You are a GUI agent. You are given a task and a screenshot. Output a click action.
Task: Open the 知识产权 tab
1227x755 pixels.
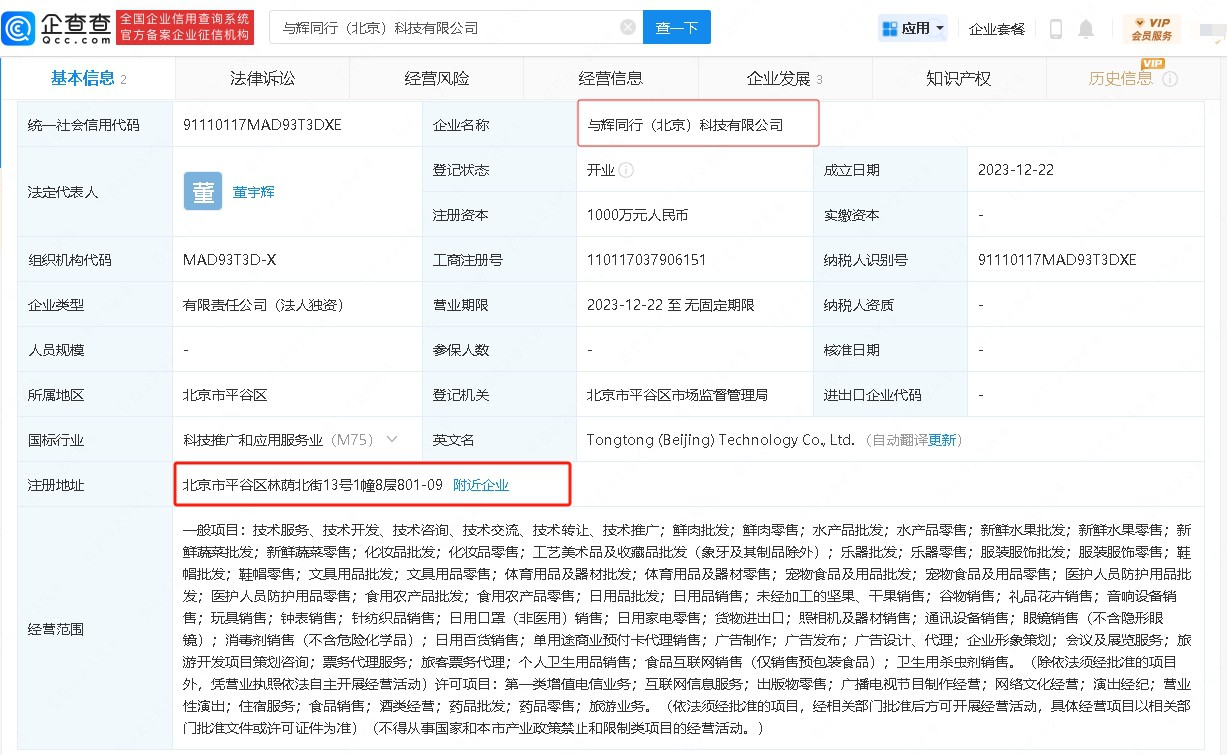click(x=958, y=79)
